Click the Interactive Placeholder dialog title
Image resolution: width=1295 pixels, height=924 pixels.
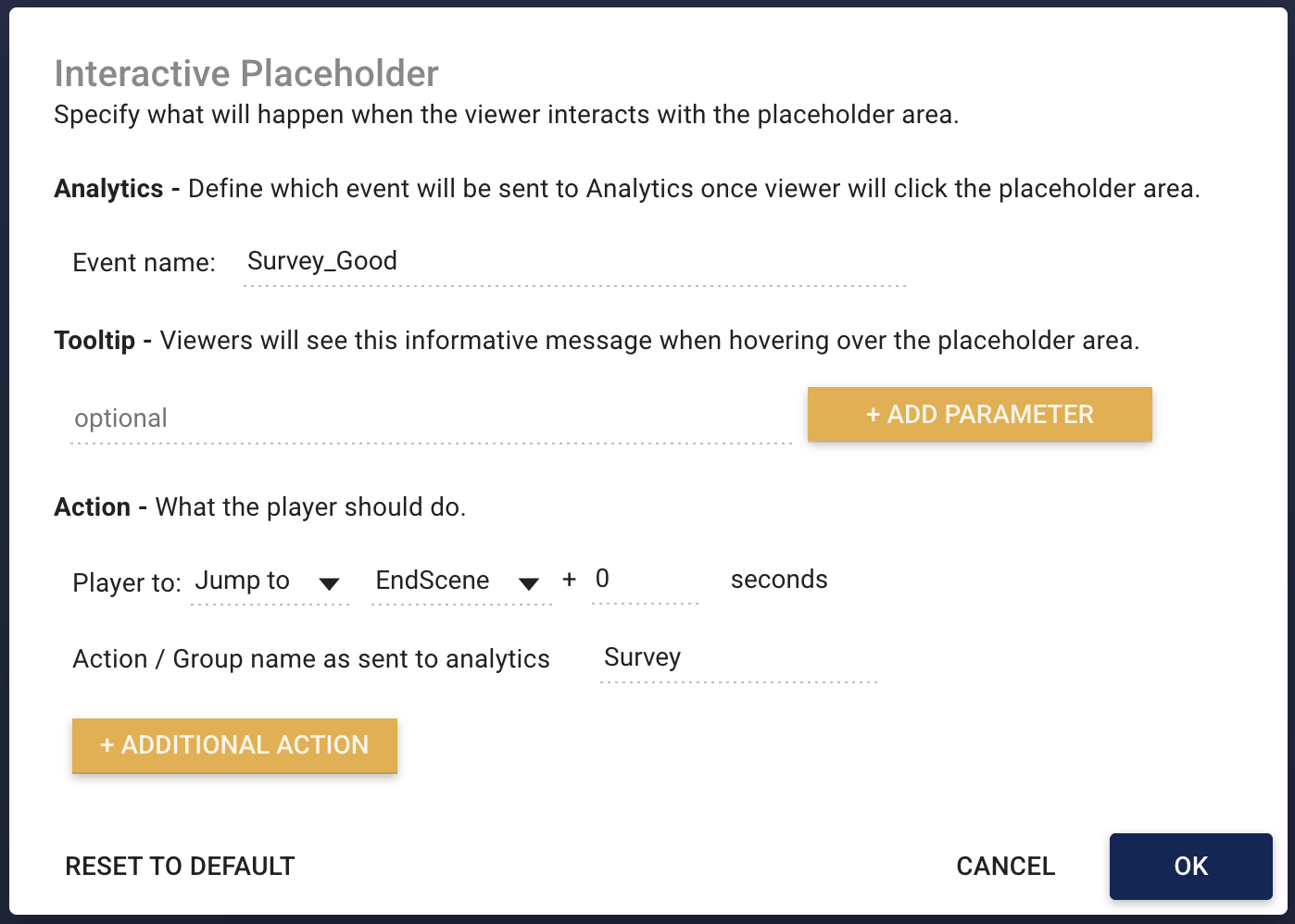pos(246,74)
